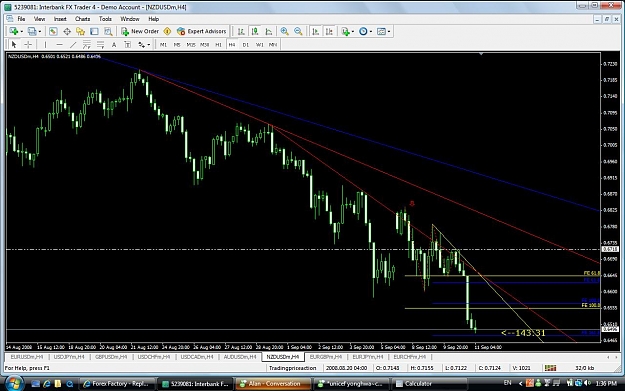The height and width of the screenshot is (391, 625).
Task: Click the Zoom Out magnifier icon
Action: 298,31
